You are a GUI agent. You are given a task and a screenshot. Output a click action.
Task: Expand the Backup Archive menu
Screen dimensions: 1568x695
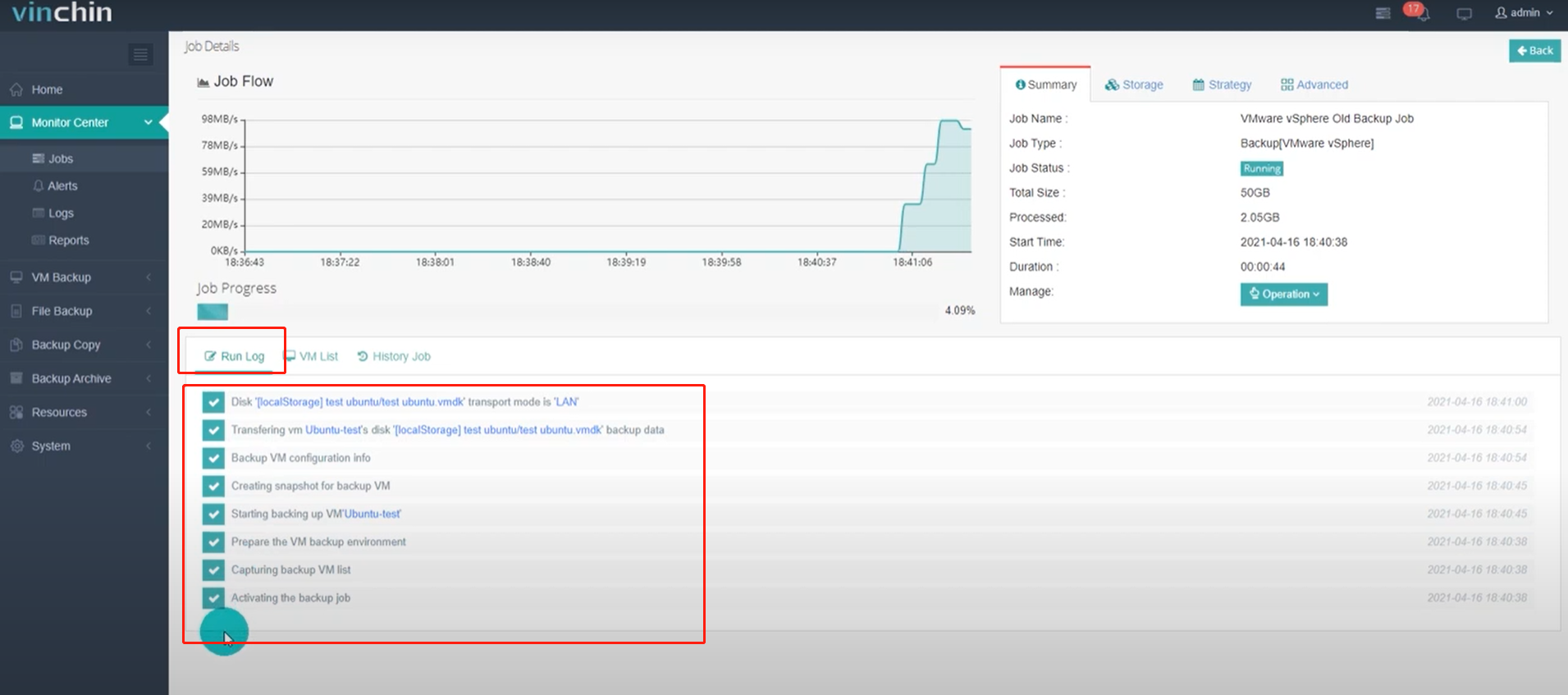pos(84,378)
